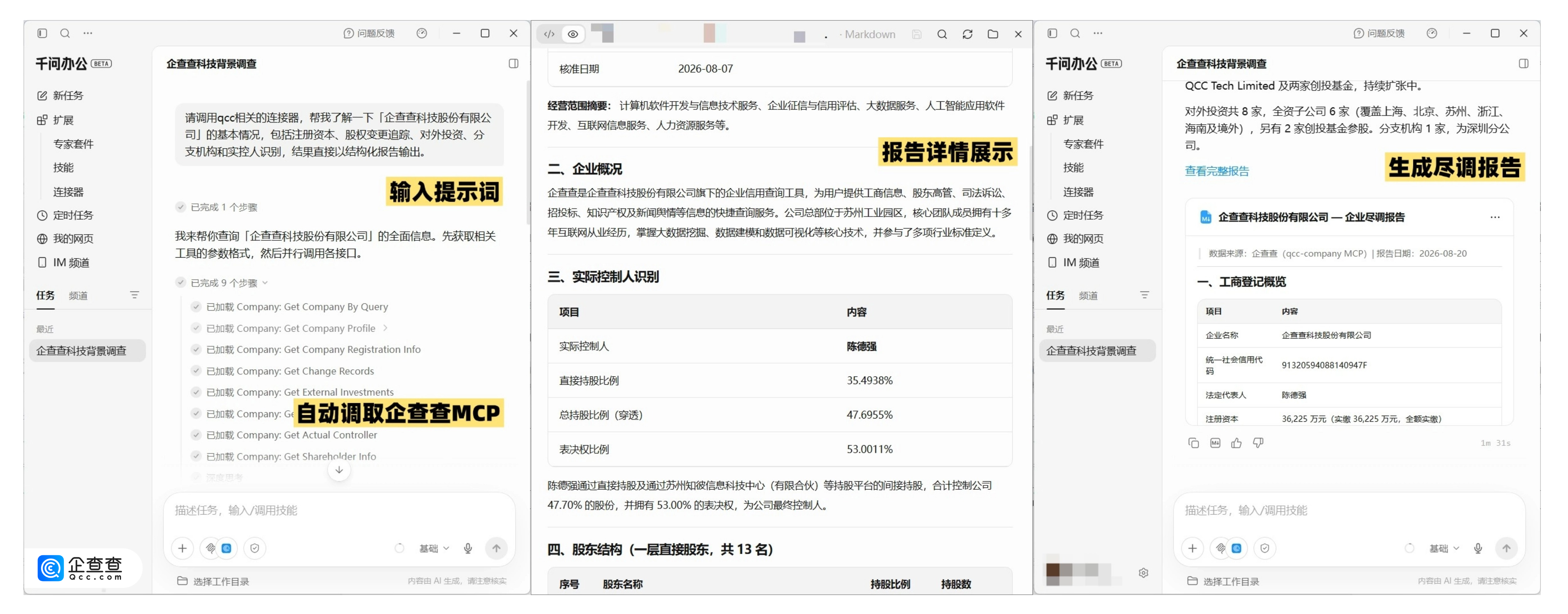Click the Markdown viewer vertical scrollbar
Screen dimensions: 1568x614
tap(1030, 192)
